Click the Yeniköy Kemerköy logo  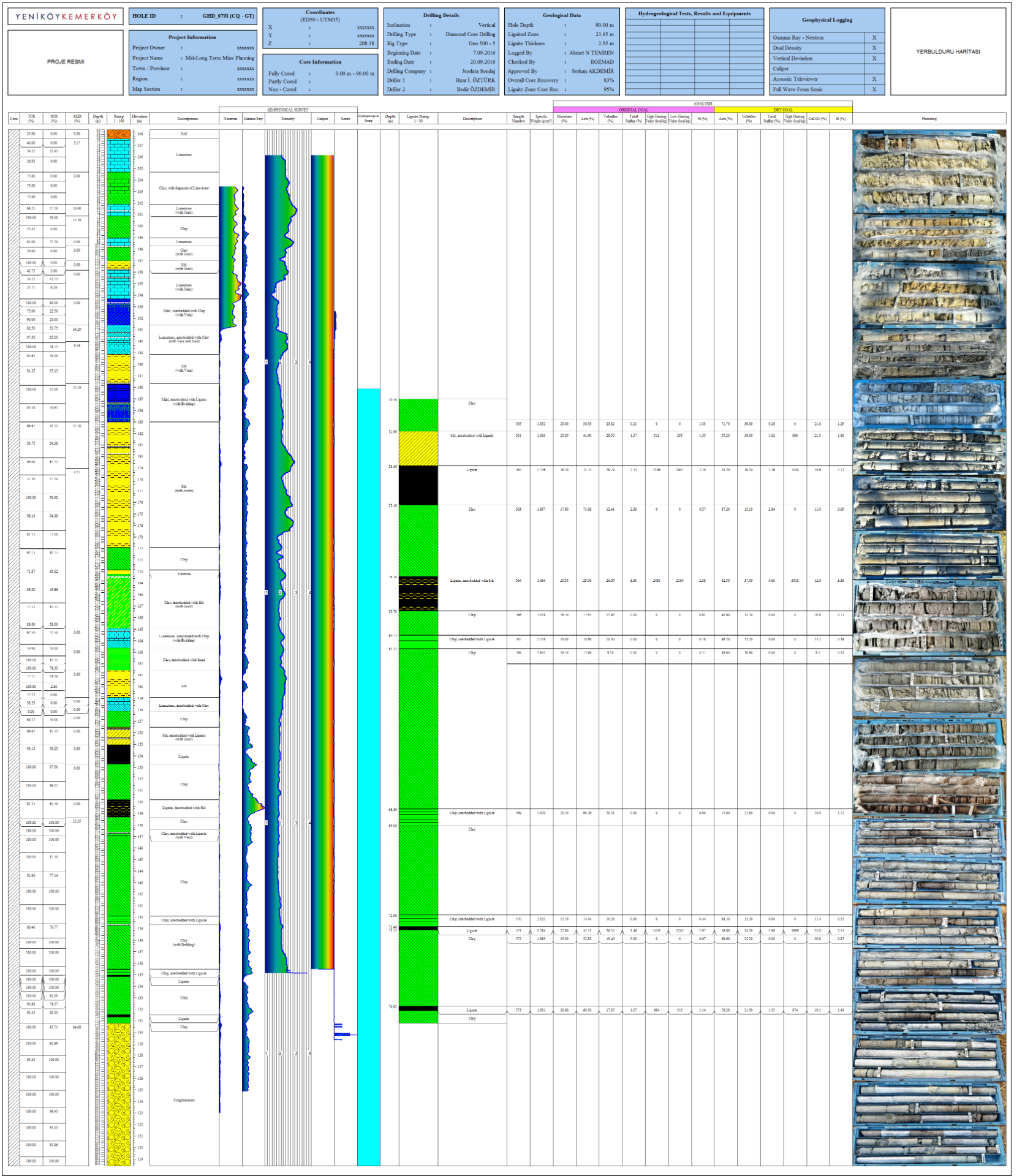tap(66, 17)
